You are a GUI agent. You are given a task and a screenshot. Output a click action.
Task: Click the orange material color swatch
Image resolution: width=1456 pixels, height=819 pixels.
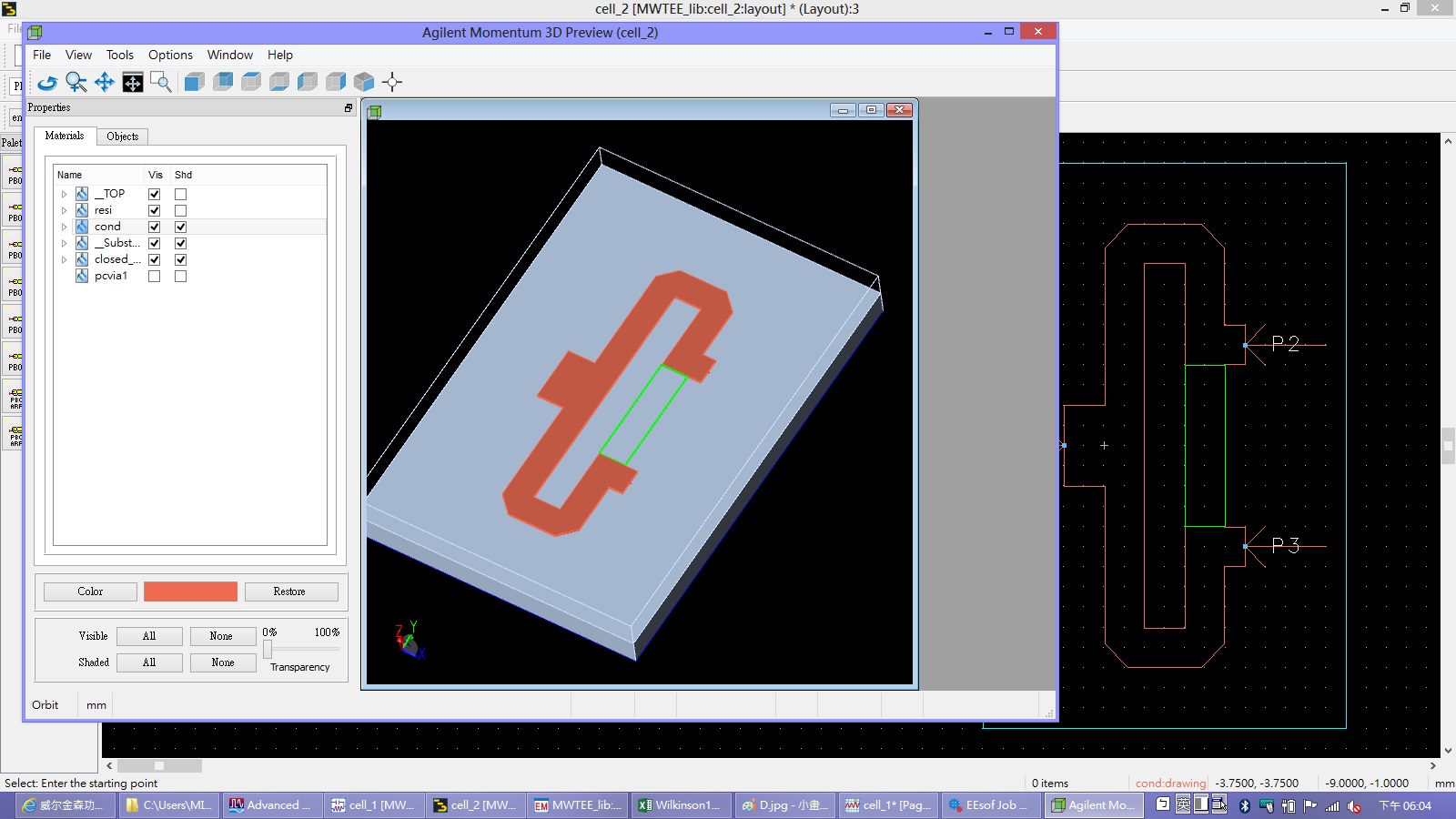tap(190, 591)
